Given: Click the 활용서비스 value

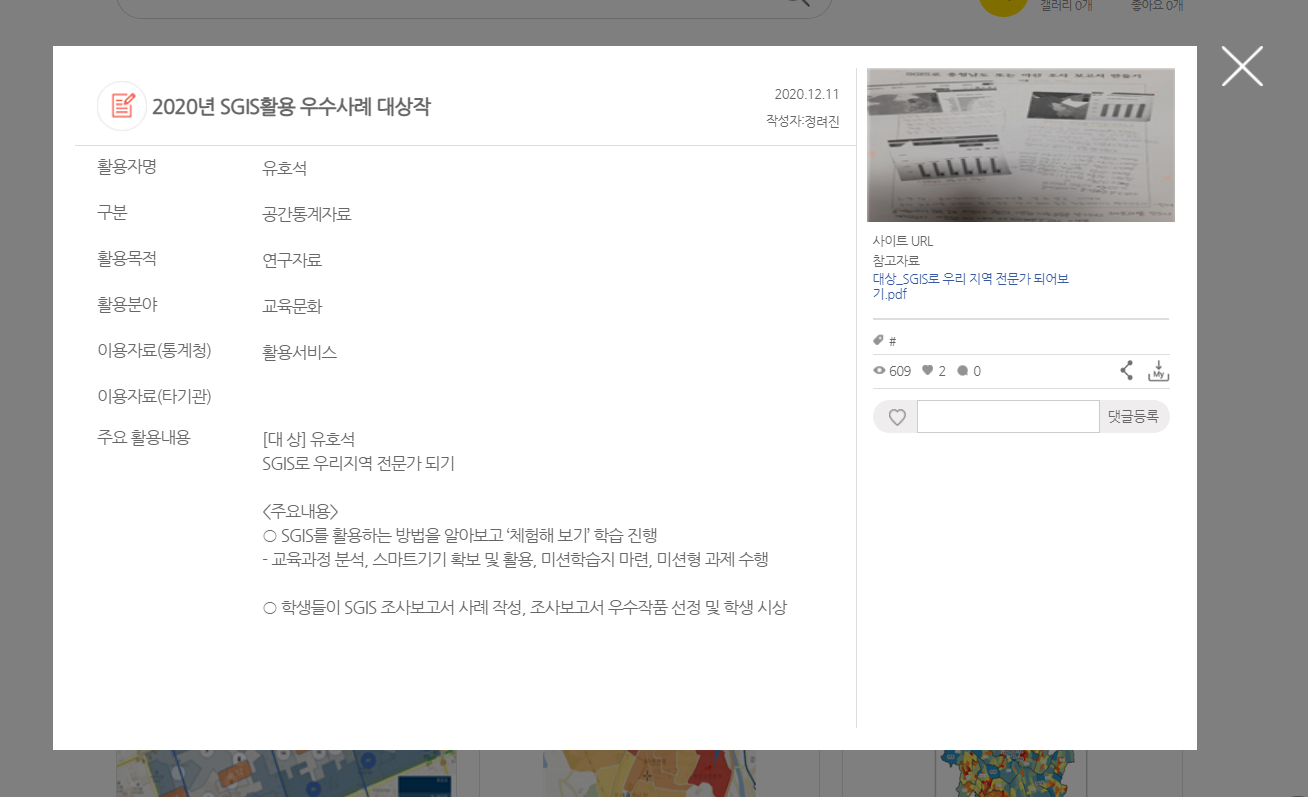Looking at the screenshot, I should (300, 352).
